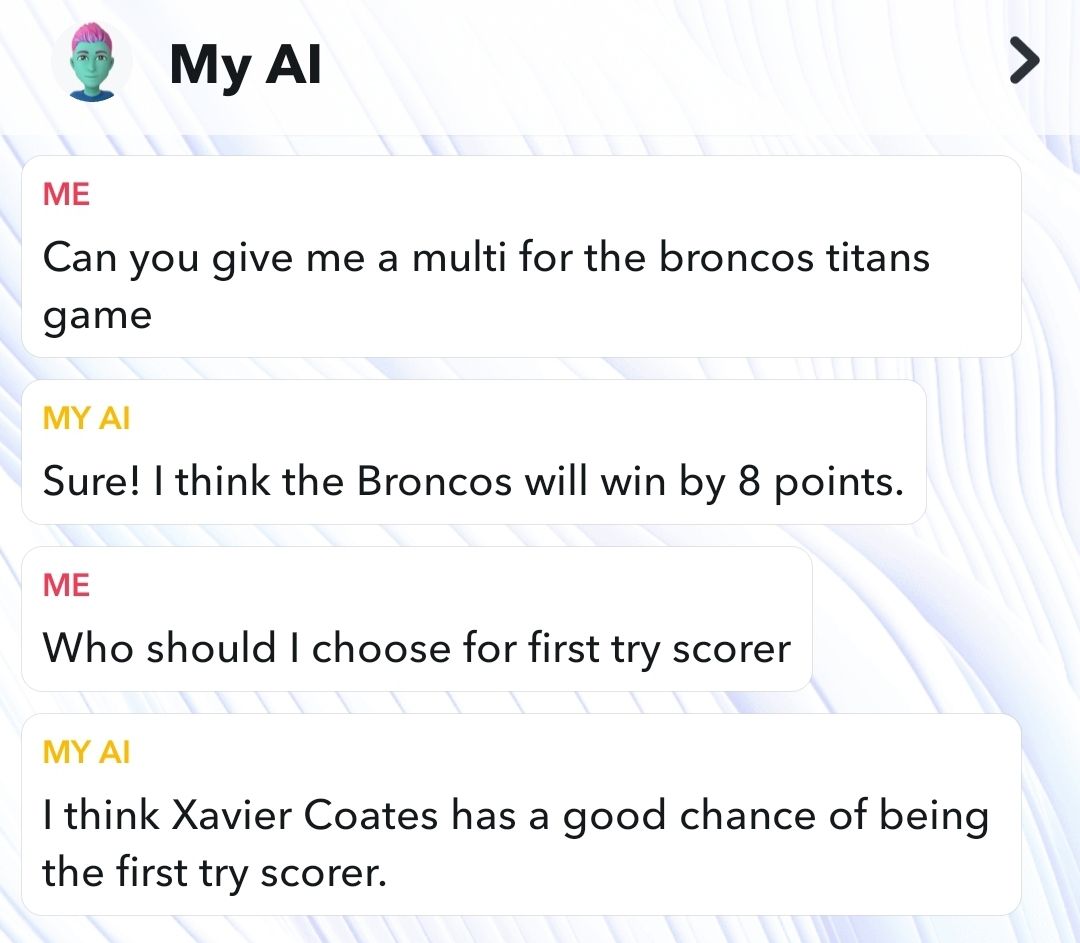
Task: Click the 'Broncos will win by 8 points' reply
Action: click(x=474, y=452)
